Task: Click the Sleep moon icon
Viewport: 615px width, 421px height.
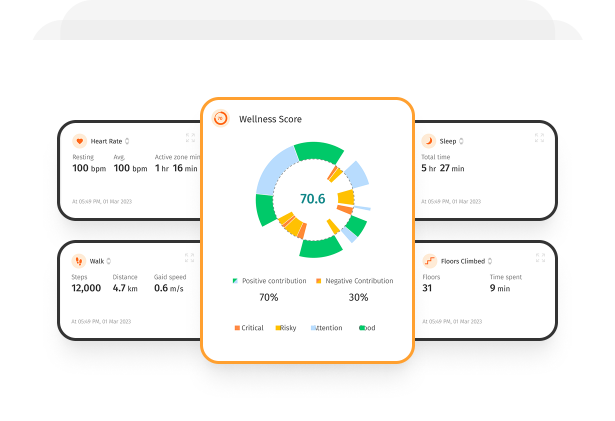Action: click(x=429, y=141)
